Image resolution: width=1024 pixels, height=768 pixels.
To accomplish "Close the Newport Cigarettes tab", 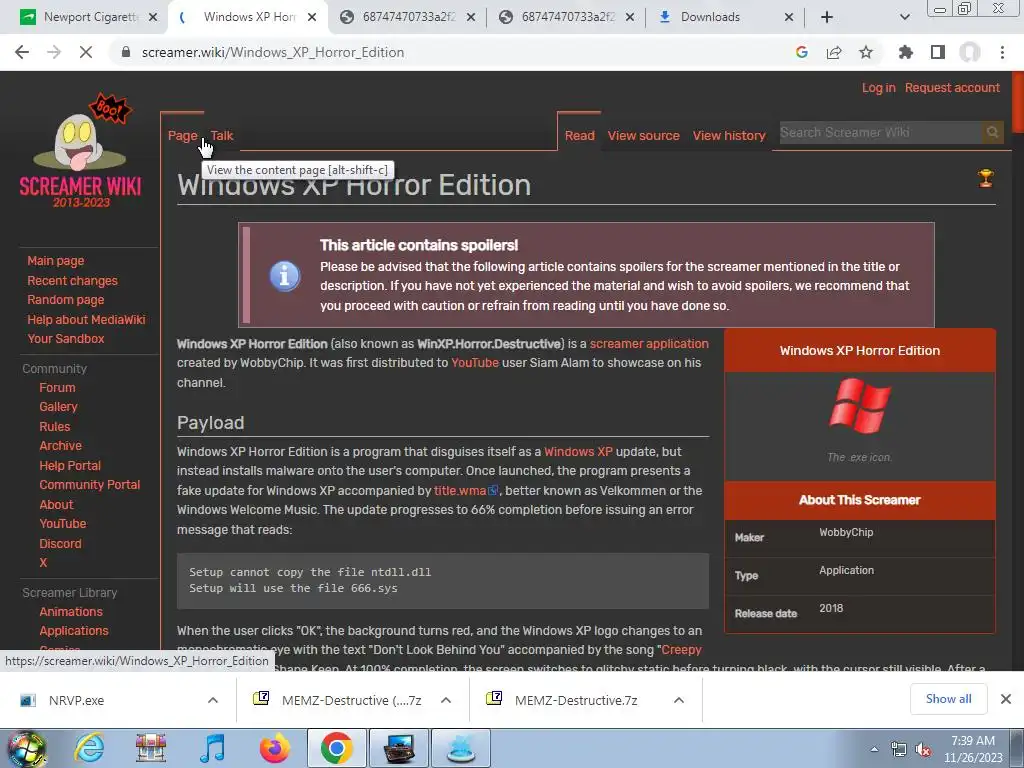I will 153,17.
